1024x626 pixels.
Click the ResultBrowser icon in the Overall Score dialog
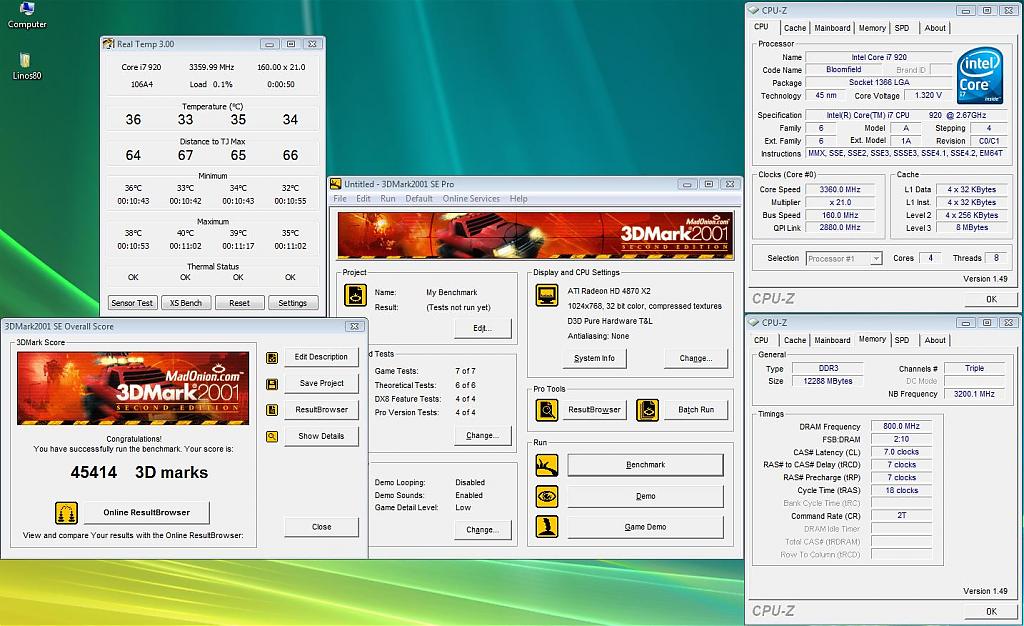point(272,410)
